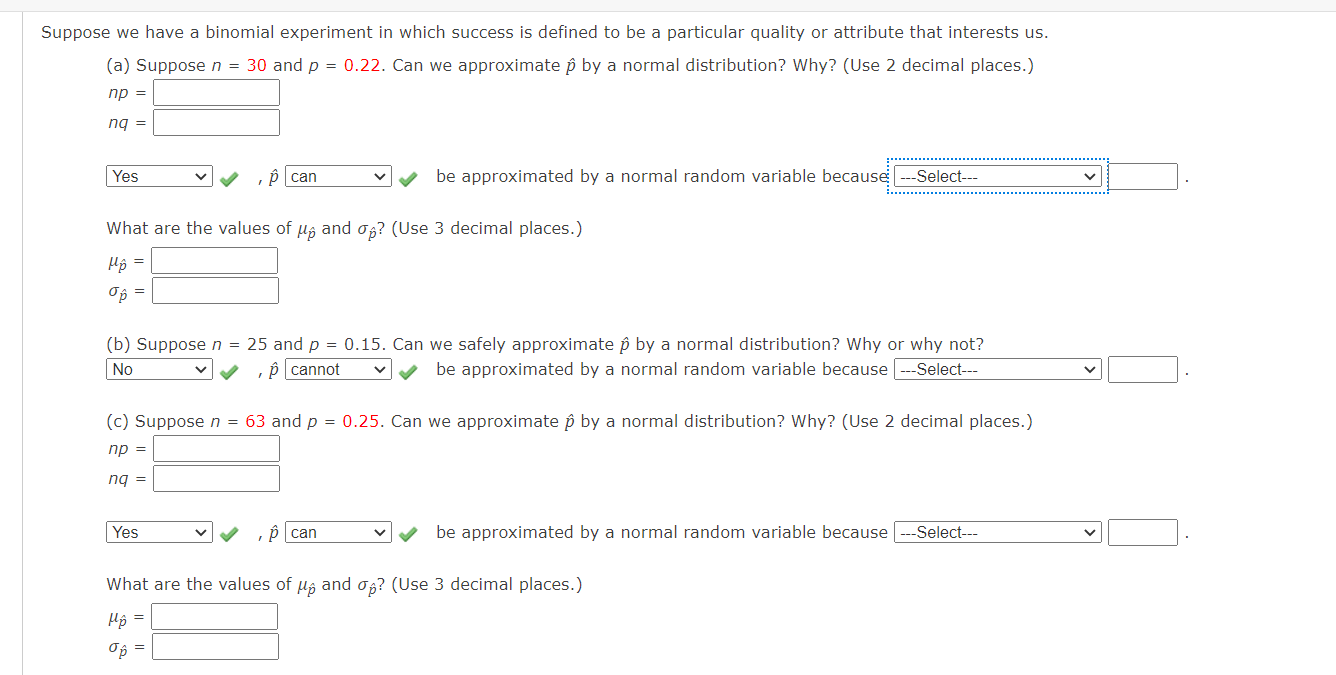
Task: Click the nq input field in part (a)
Action: 216,122
